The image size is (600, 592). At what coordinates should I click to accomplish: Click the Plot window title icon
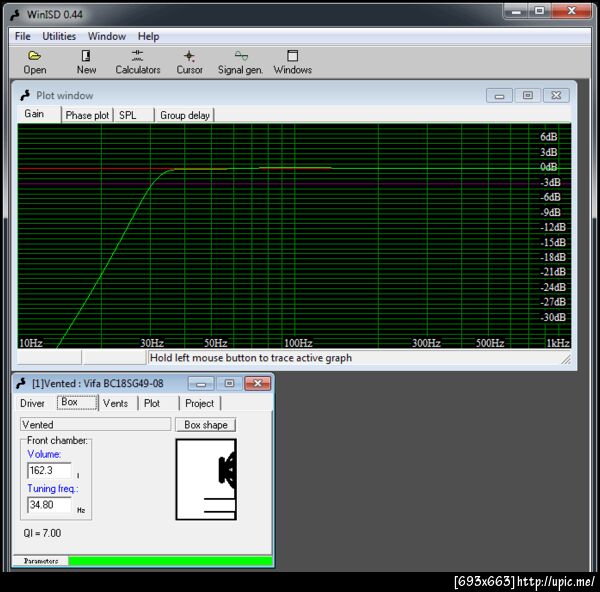click(25, 95)
